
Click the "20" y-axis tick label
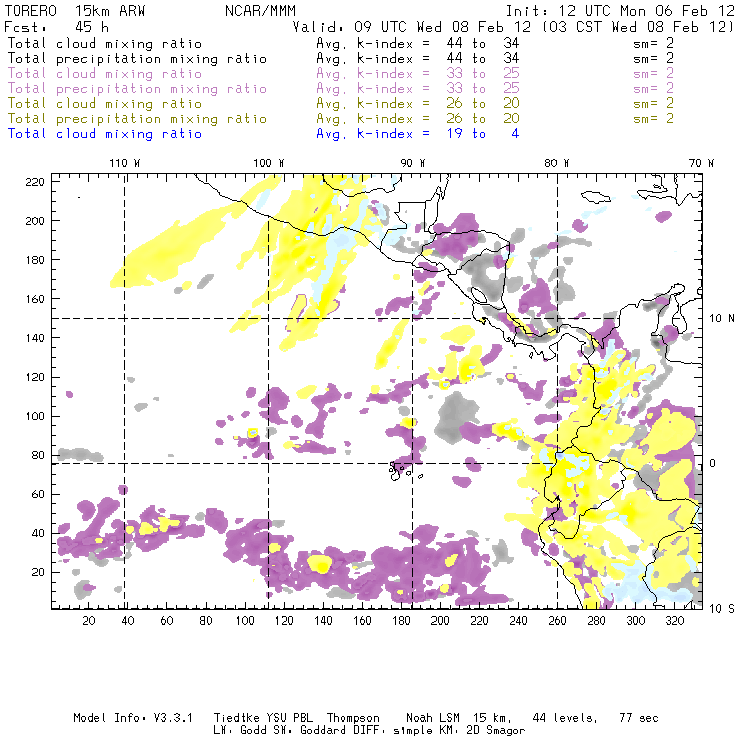[x=38, y=572]
